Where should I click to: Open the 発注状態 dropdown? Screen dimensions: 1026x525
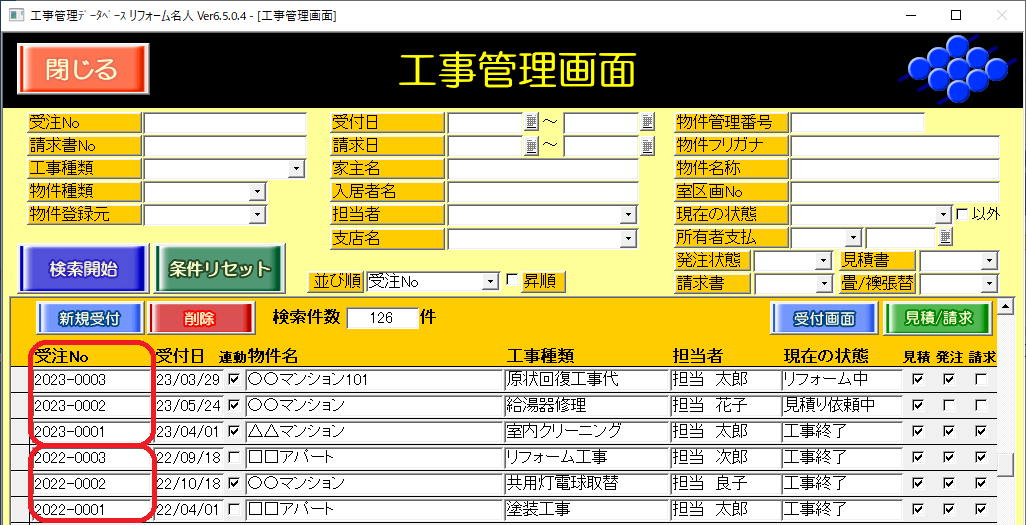[x=823, y=261]
